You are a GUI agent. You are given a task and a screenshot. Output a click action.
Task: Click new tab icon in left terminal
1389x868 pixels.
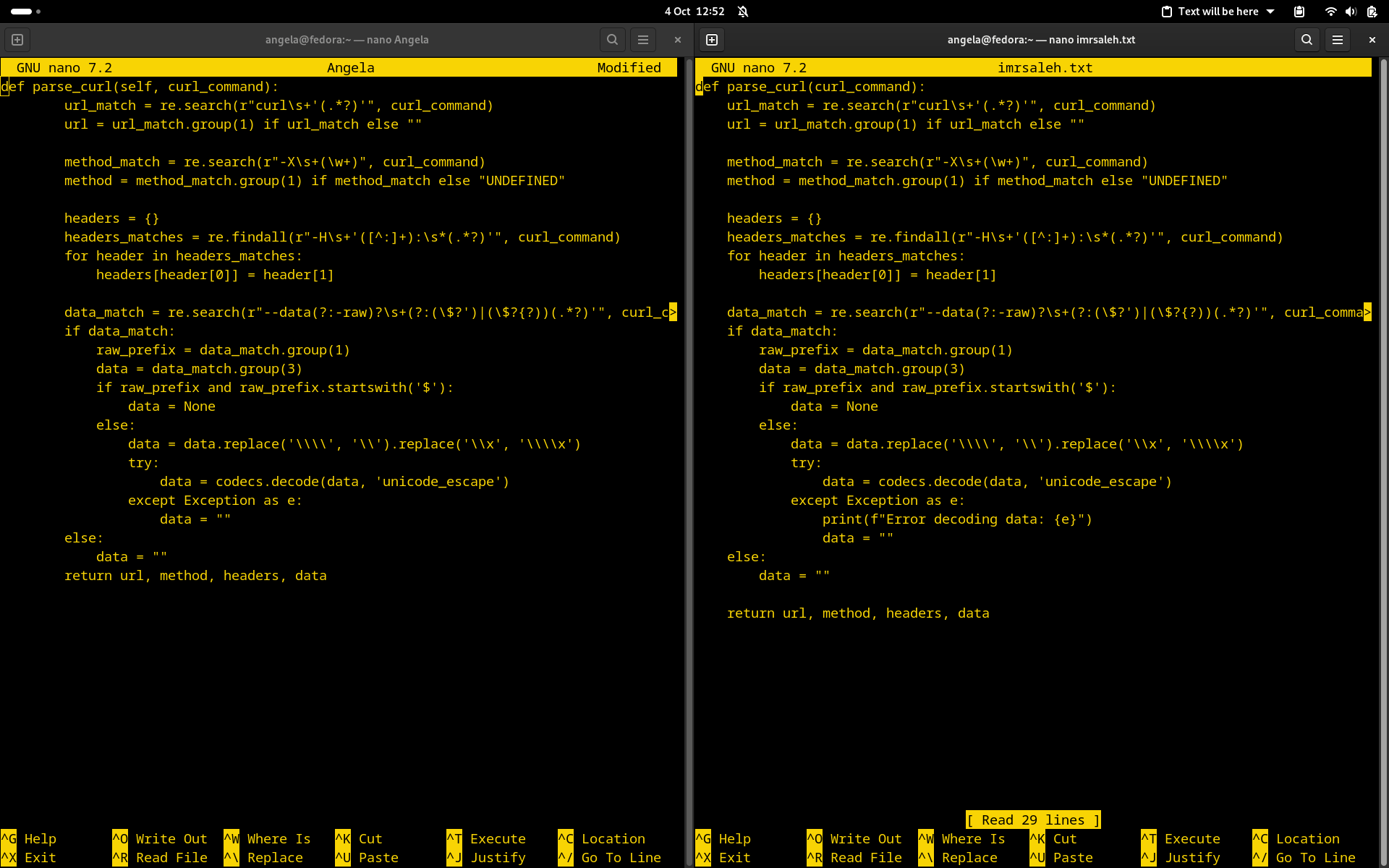(x=17, y=40)
